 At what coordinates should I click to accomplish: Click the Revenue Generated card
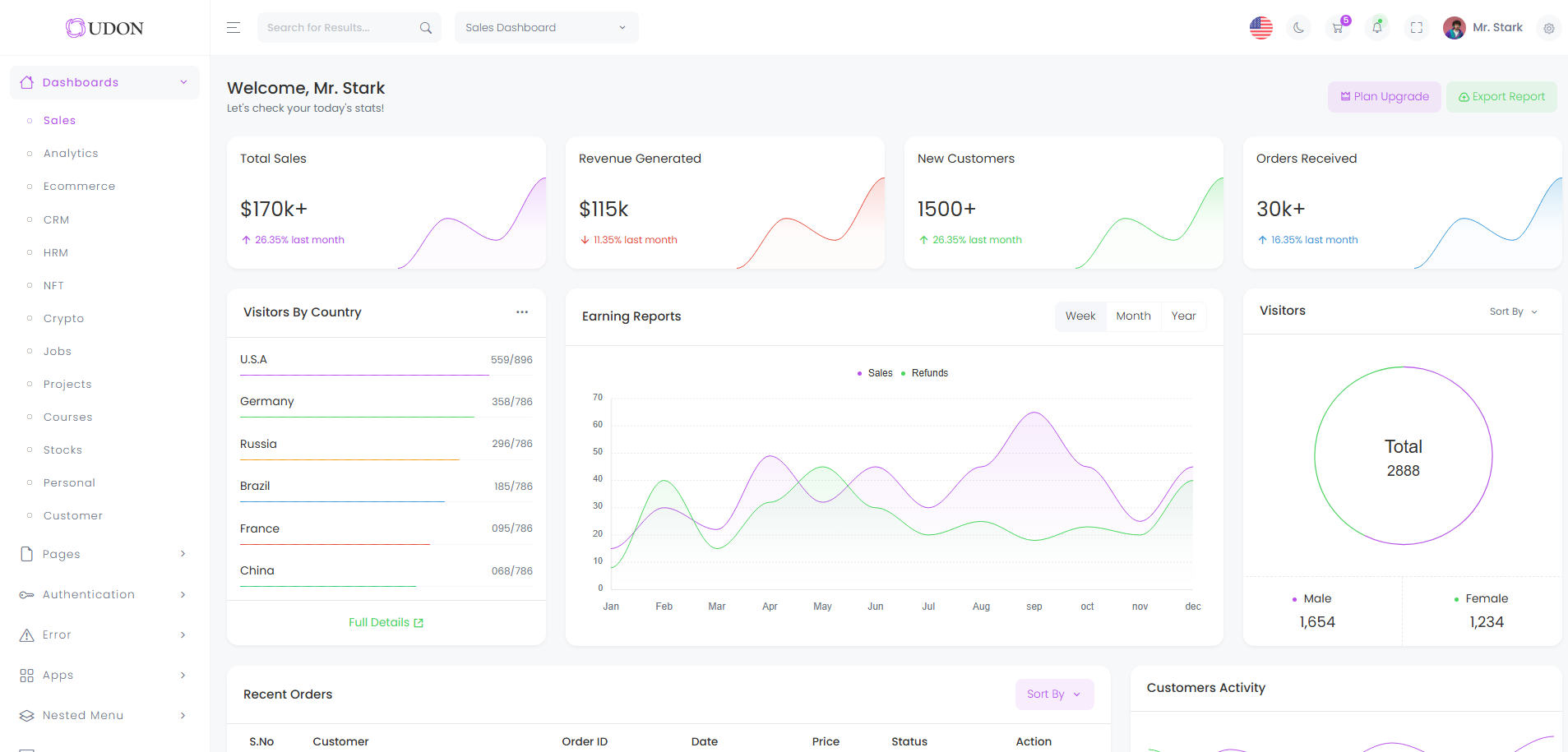[x=725, y=203]
